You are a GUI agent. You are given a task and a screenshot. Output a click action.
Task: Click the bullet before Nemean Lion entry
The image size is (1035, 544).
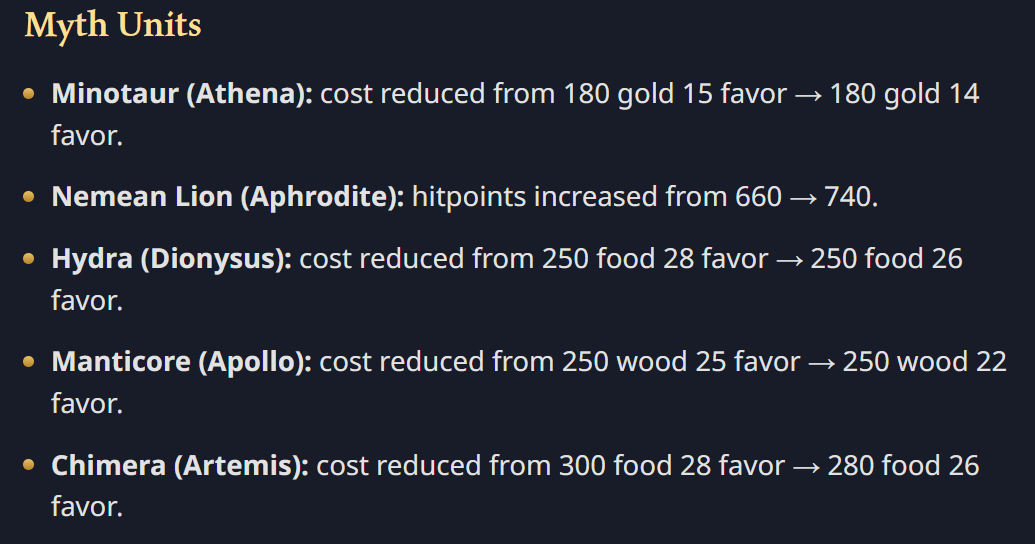(29, 196)
